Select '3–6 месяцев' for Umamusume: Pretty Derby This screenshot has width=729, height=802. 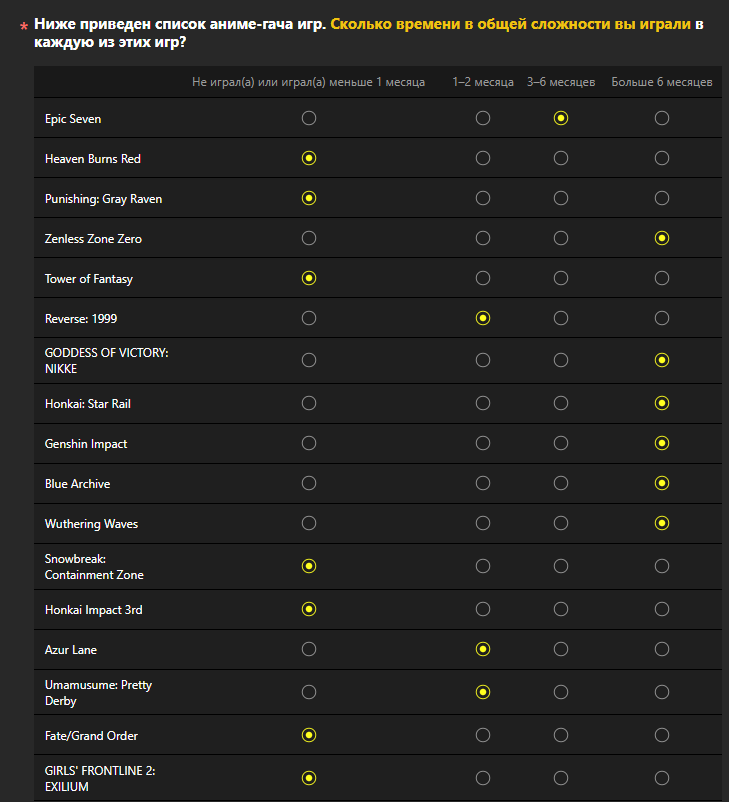(x=561, y=692)
